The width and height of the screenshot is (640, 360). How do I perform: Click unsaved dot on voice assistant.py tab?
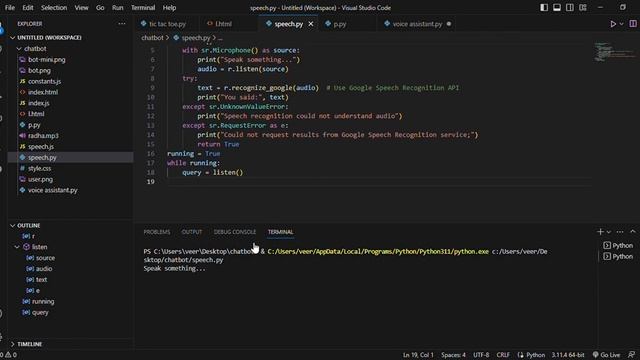(x=449, y=24)
